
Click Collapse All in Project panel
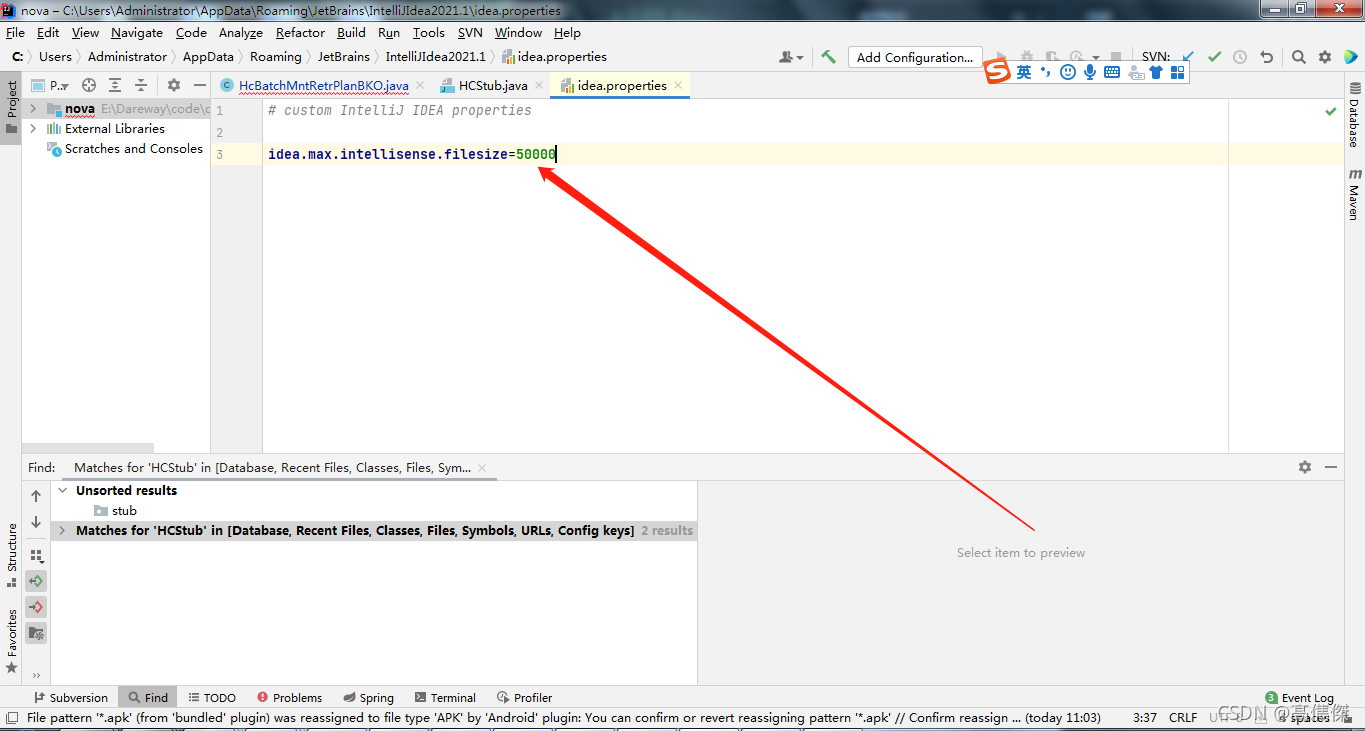141,85
